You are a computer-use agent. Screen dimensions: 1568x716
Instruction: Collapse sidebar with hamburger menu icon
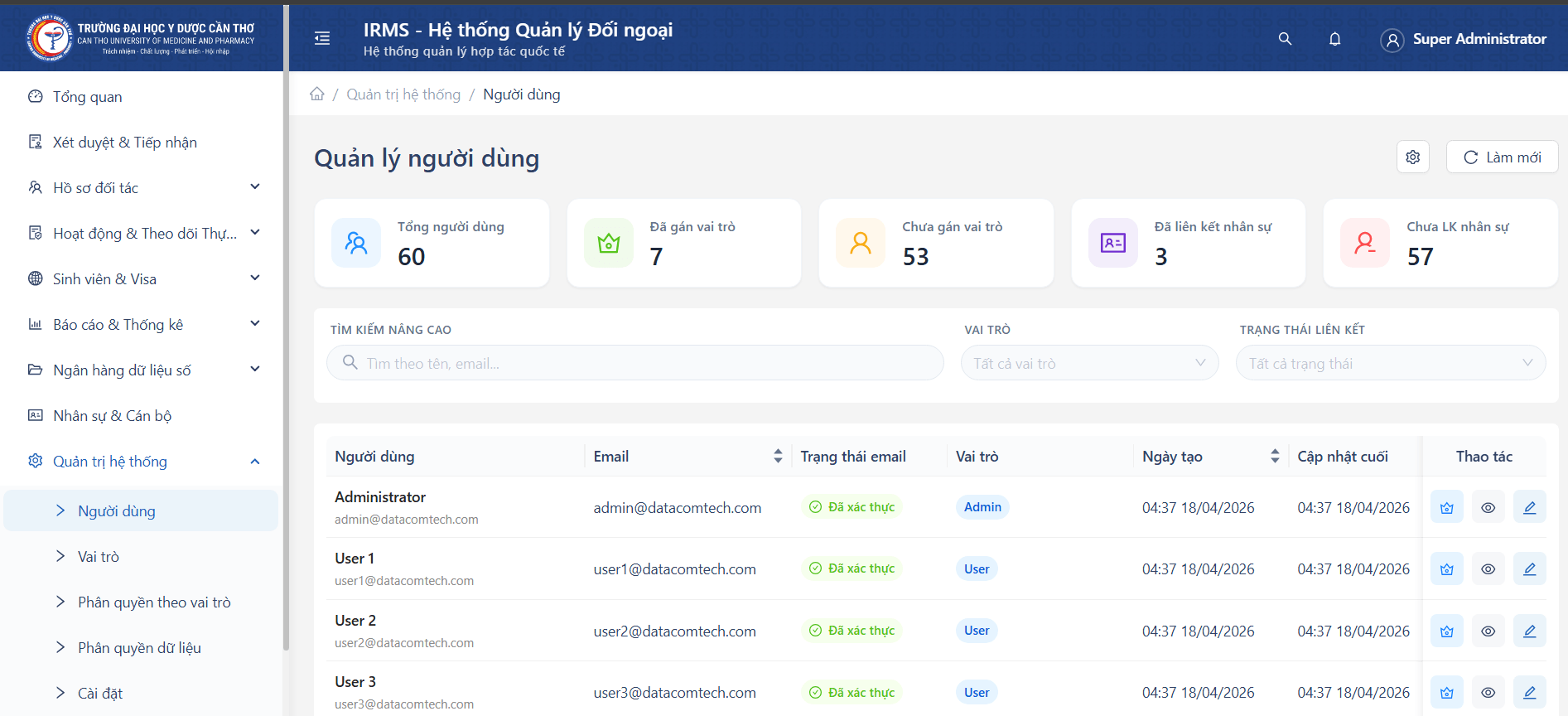[x=322, y=38]
